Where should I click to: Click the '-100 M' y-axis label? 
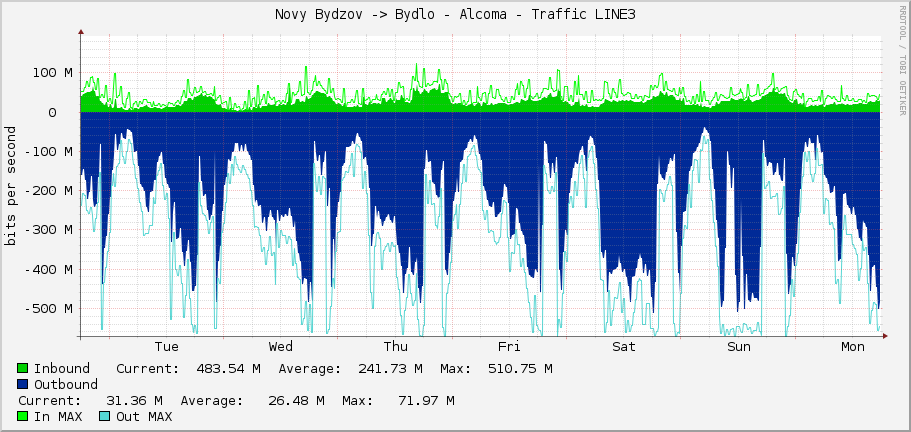pyautogui.click(x=48, y=152)
